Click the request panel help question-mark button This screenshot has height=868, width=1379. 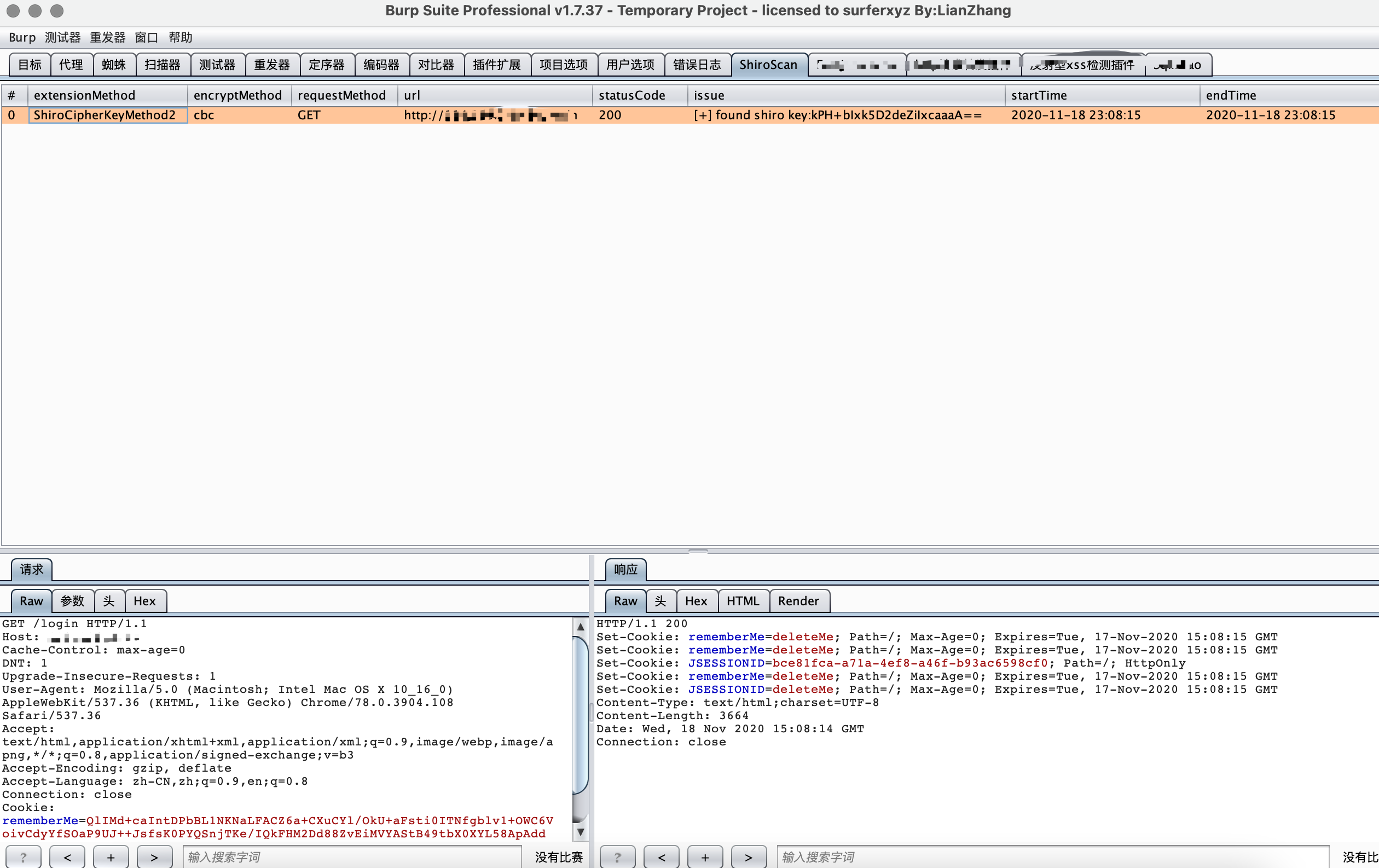pos(23,857)
